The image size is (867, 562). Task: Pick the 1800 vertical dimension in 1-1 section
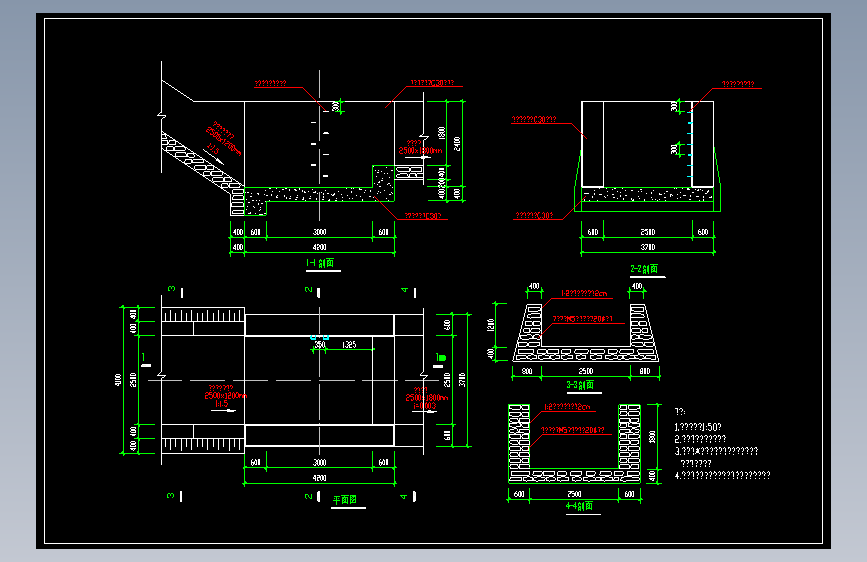[441, 133]
